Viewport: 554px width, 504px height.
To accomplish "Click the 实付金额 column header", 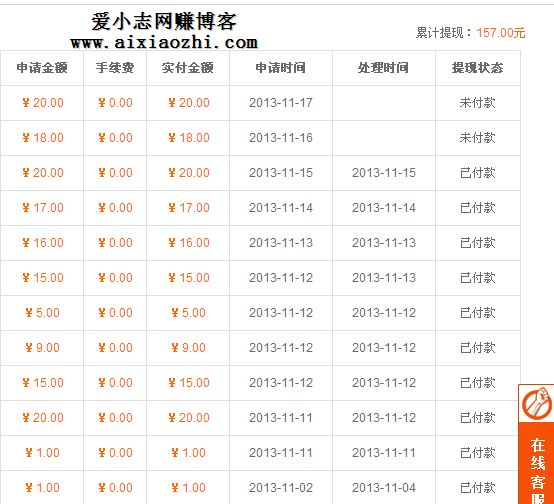I will pos(188,68).
